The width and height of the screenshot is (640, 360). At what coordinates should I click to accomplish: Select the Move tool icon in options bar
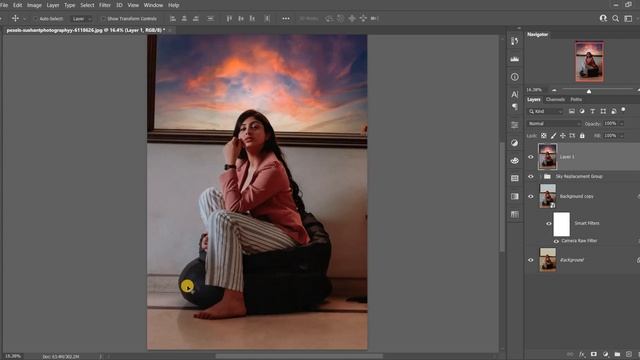pos(15,18)
